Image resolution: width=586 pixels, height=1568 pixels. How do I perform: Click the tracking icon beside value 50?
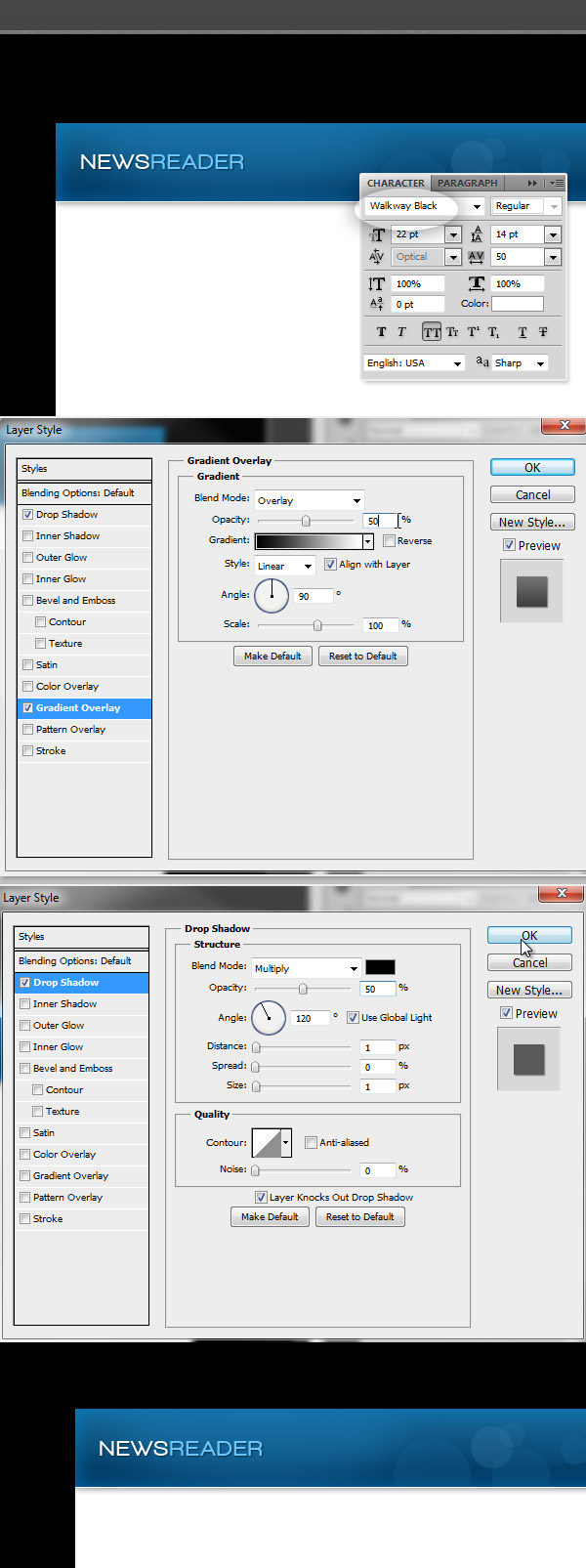pyautogui.click(x=477, y=257)
